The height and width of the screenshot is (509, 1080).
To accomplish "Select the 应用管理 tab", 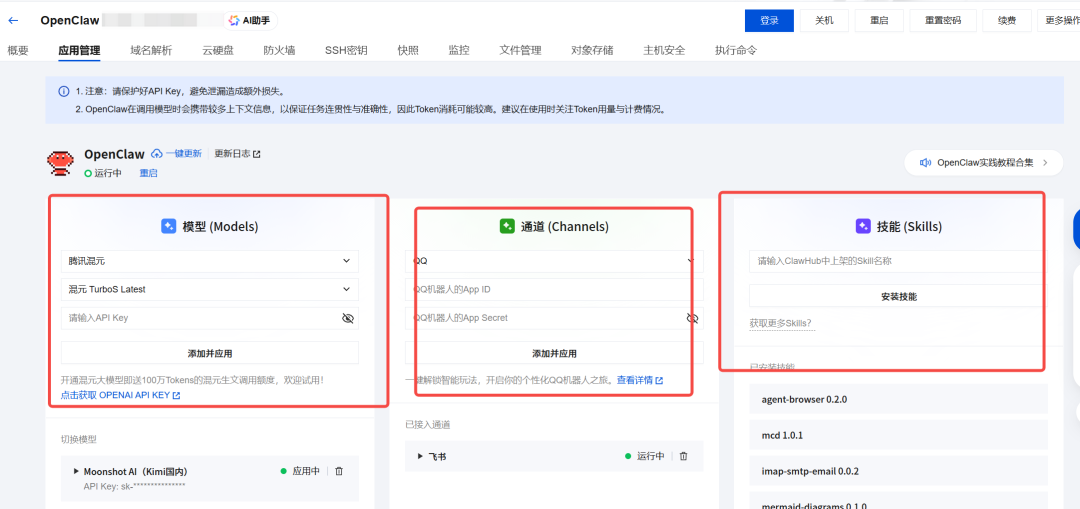I will pos(79,50).
